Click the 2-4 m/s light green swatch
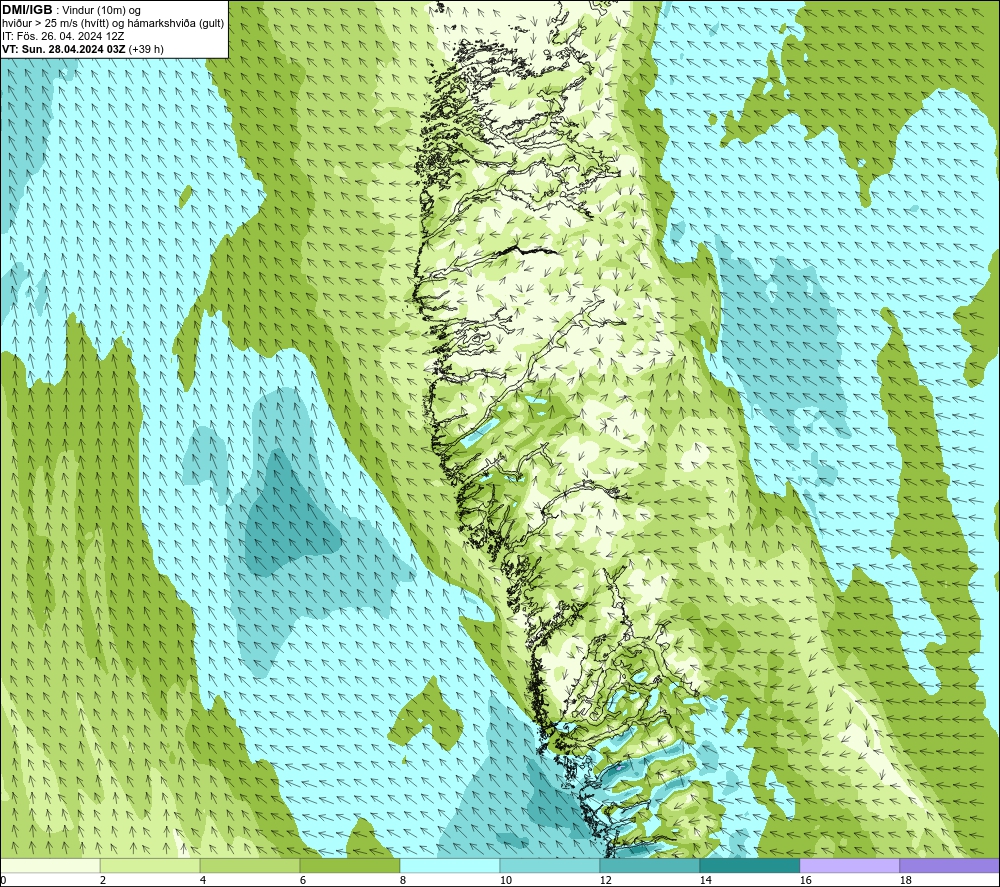The width and height of the screenshot is (1000, 887). pyautogui.click(x=150, y=866)
